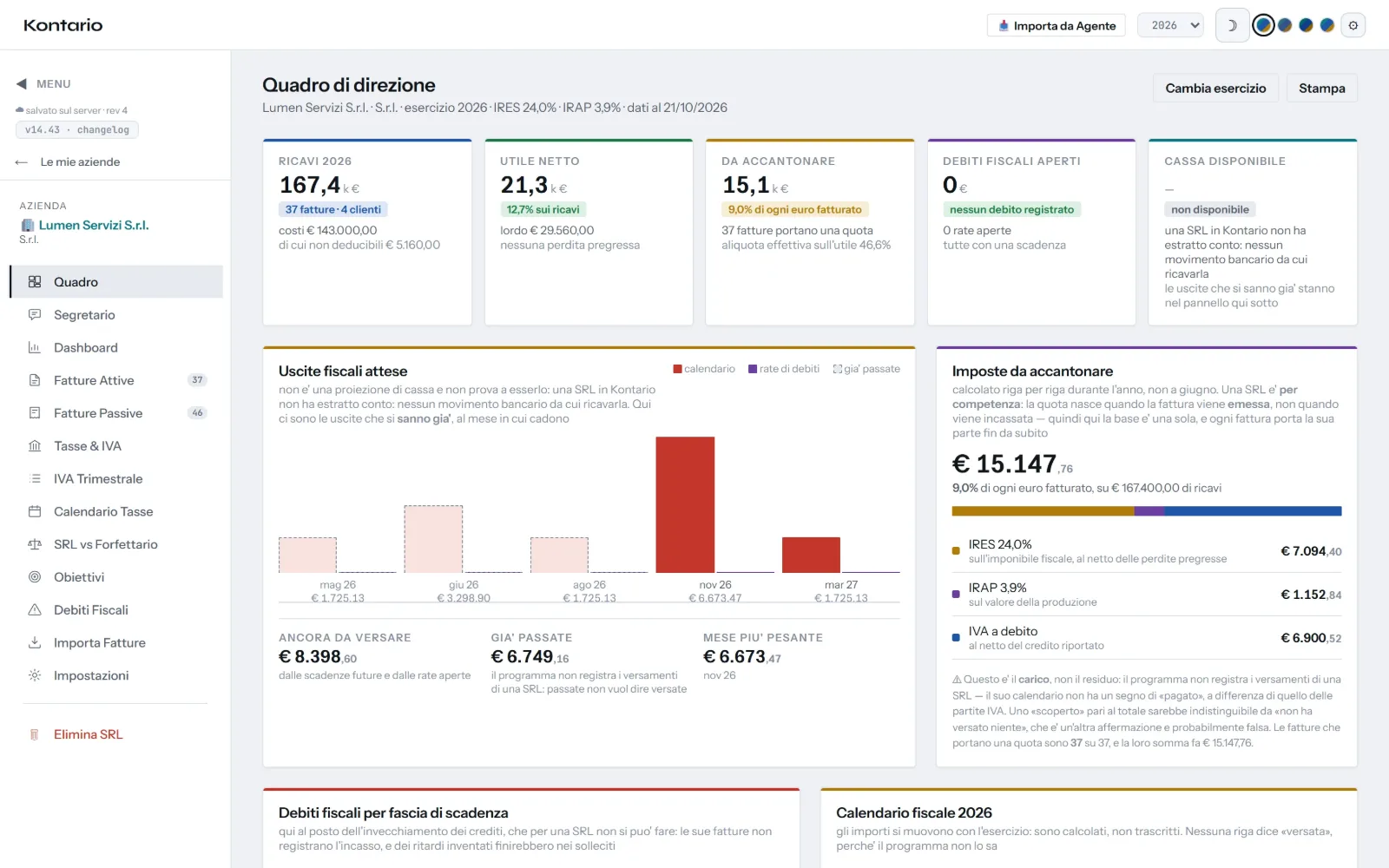The height and width of the screenshot is (868, 1389).
Task: Click the Calendario Tasse calendar icon
Action: pos(35,512)
